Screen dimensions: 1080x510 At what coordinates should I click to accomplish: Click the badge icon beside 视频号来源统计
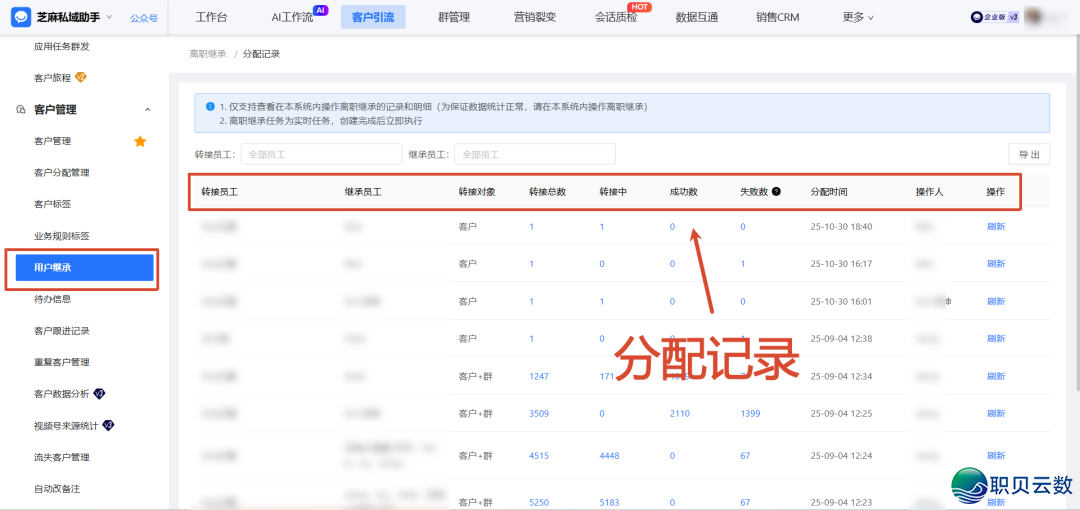(x=108, y=425)
